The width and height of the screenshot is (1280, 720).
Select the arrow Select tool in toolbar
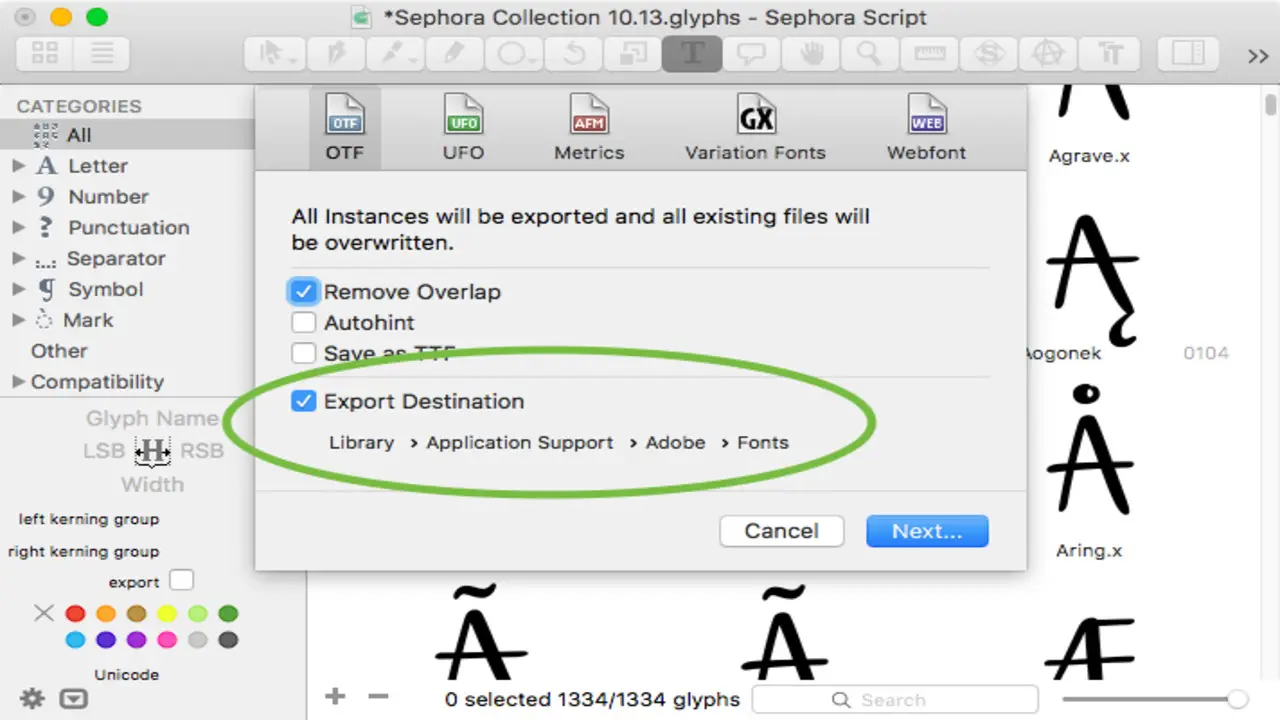(274, 54)
